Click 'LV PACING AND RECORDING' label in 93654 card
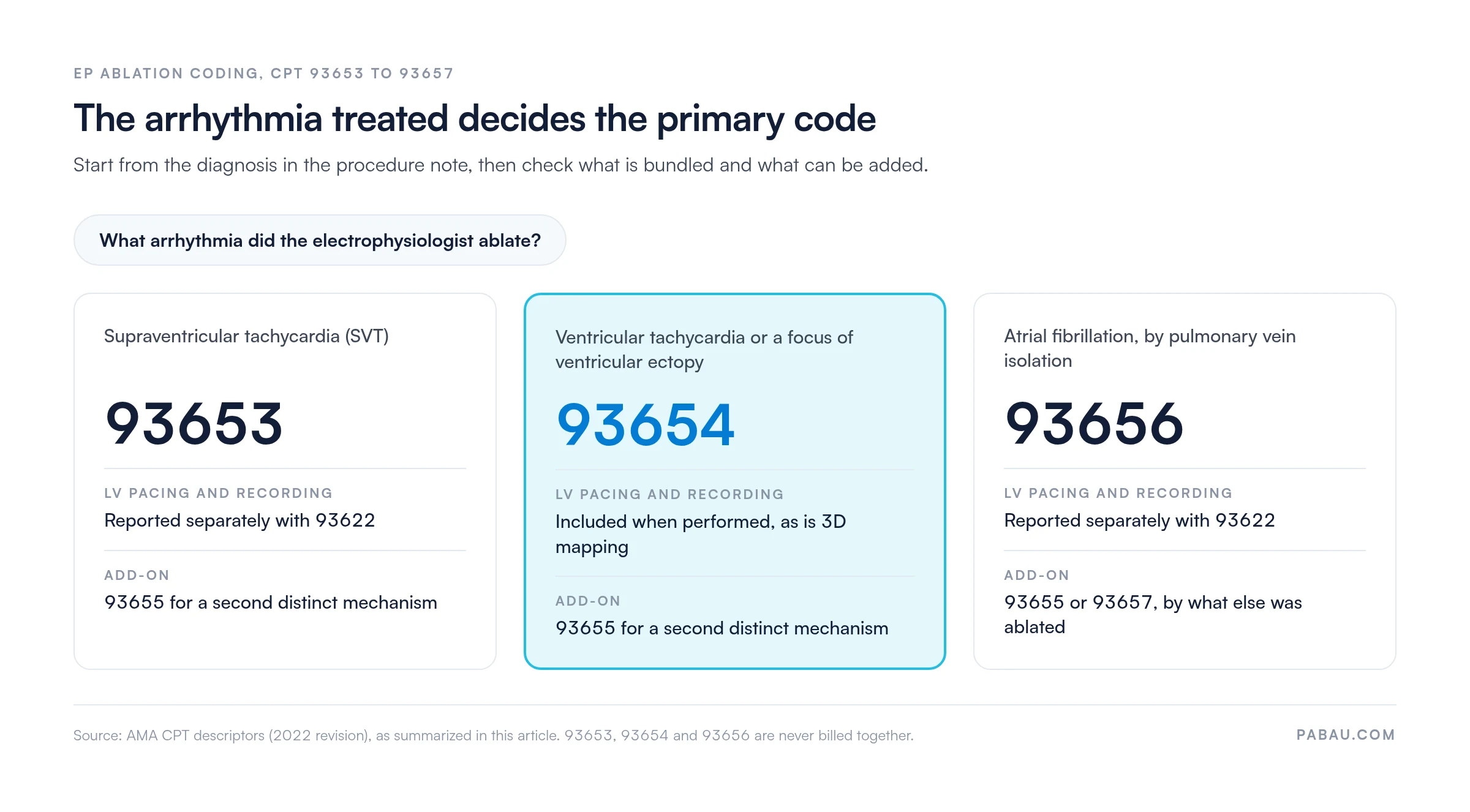1470x812 pixels. (x=669, y=494)
